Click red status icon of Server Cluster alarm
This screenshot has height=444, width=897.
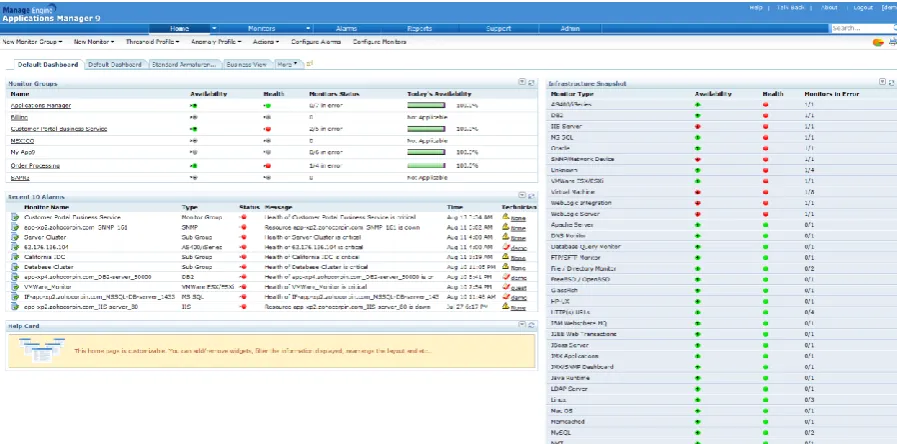[244, 237]
